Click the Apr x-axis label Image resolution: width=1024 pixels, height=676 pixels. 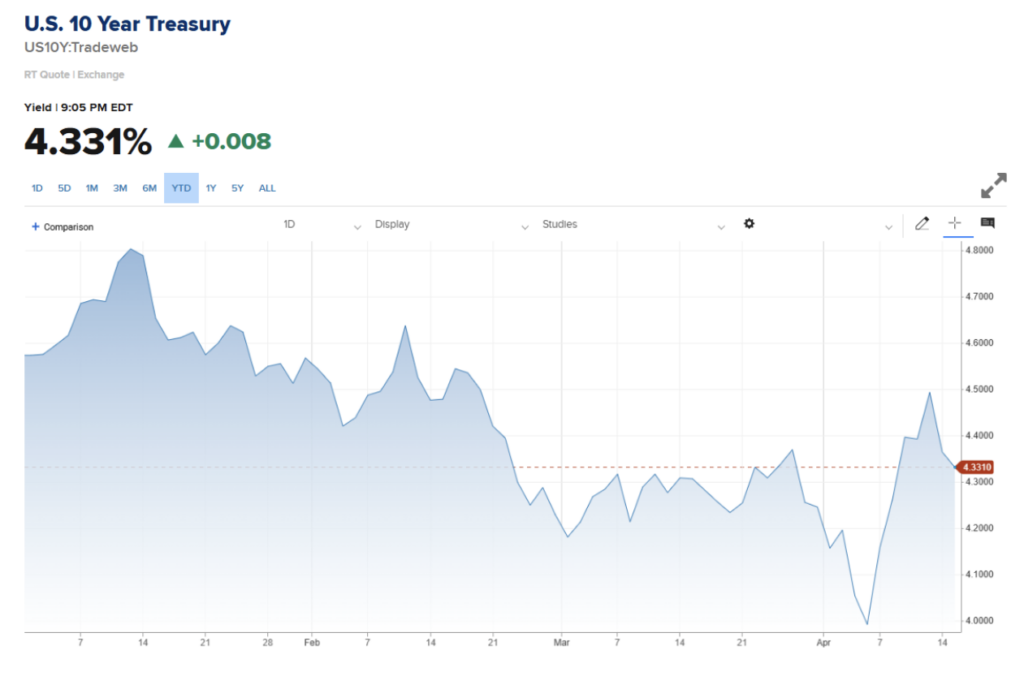point(824,643)
